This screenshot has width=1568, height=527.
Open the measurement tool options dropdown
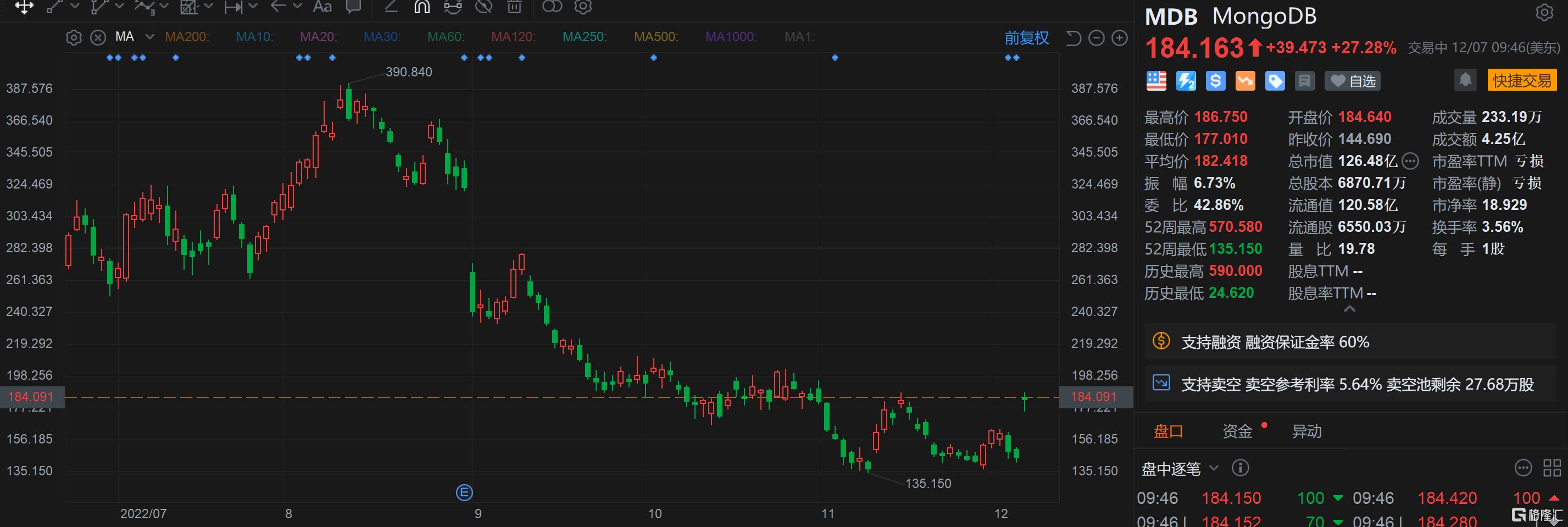pyautogui.click(x=253, y=6)
